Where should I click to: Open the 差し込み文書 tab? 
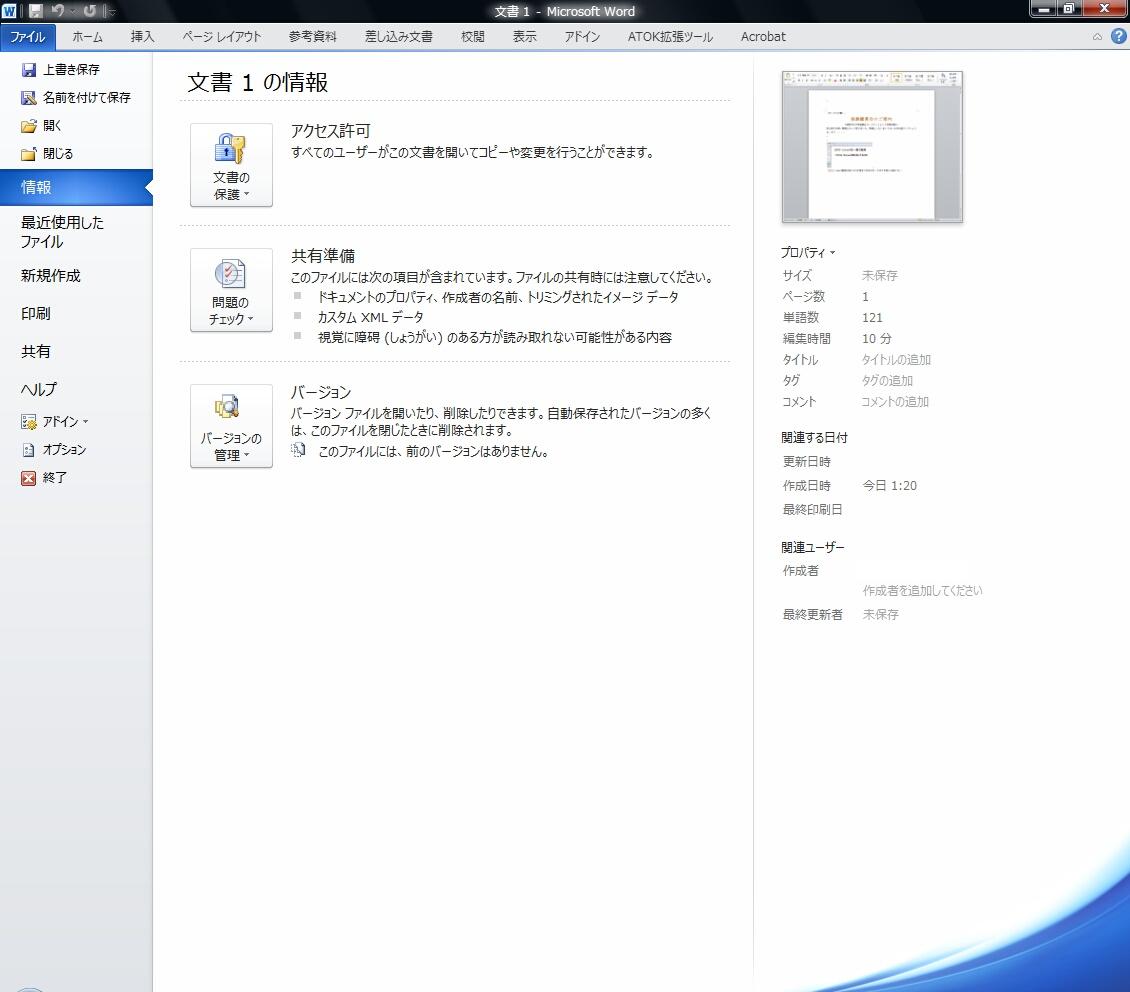tap(399, 37)
